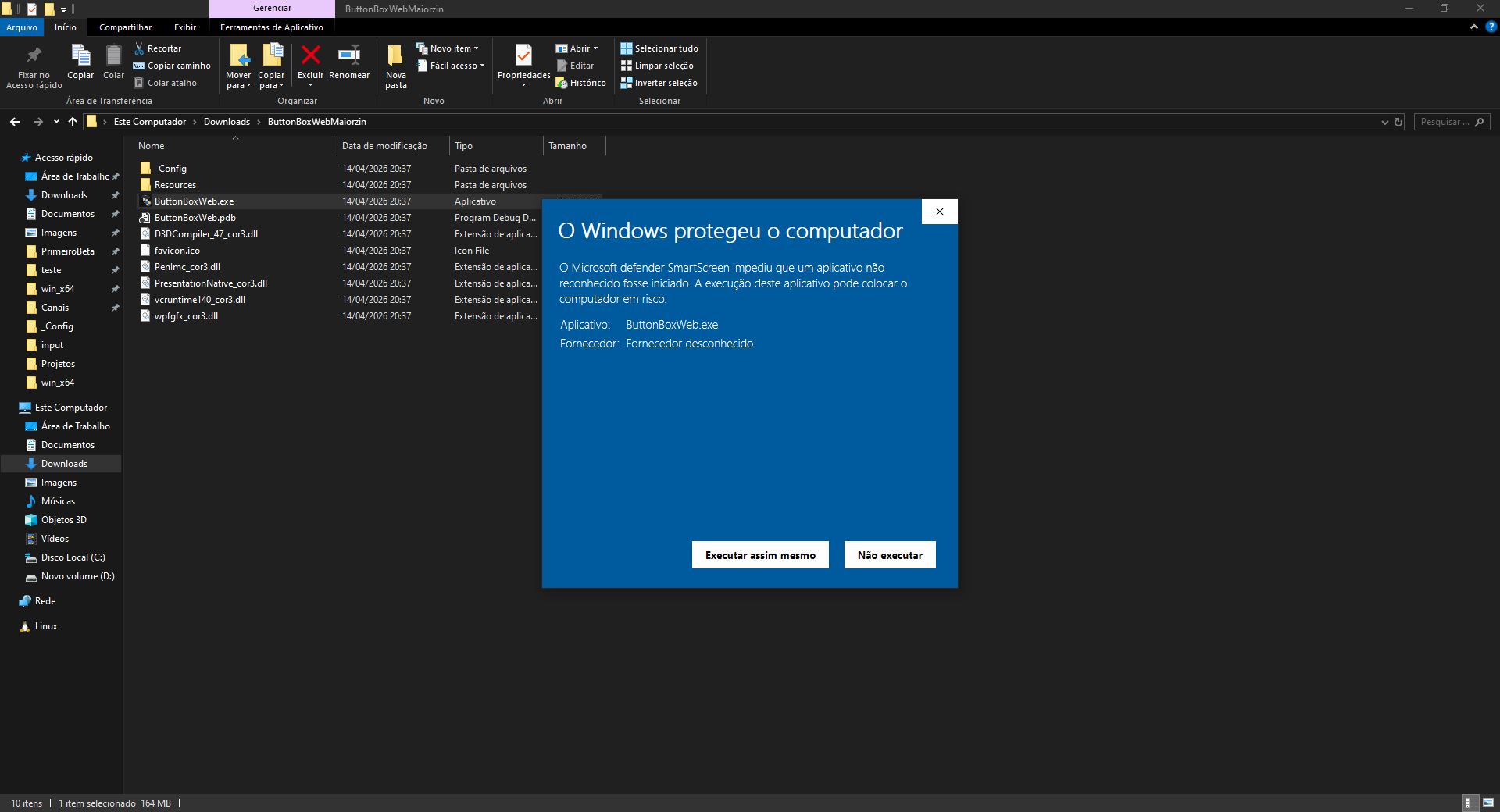This screenshot has width=1500, height=812.
Task: Pin with Fixar no Acesso rápido
Action: point(34,66)
